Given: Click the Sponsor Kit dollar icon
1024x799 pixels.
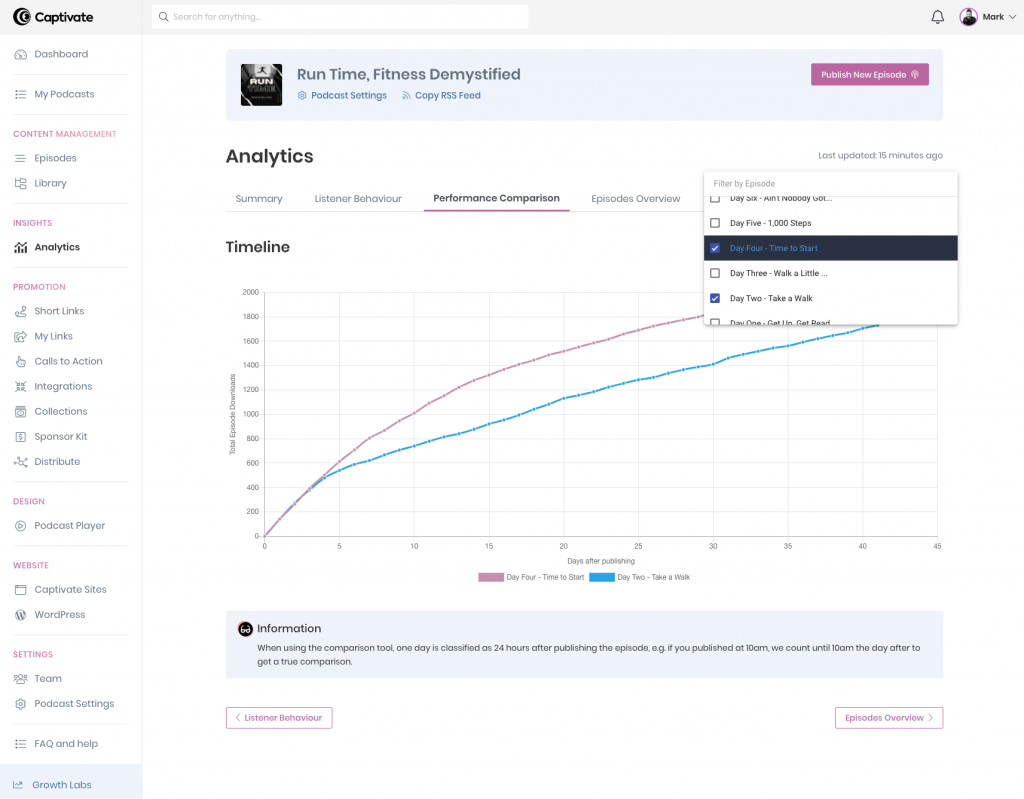Looking at the screenshot, I should point(22,436).
